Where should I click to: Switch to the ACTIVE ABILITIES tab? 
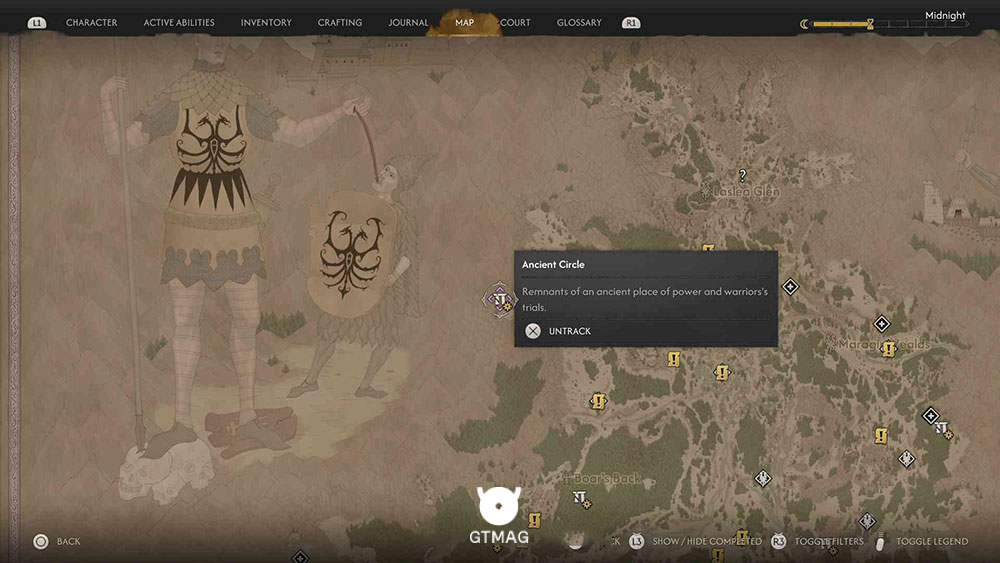tap(179, 22)
